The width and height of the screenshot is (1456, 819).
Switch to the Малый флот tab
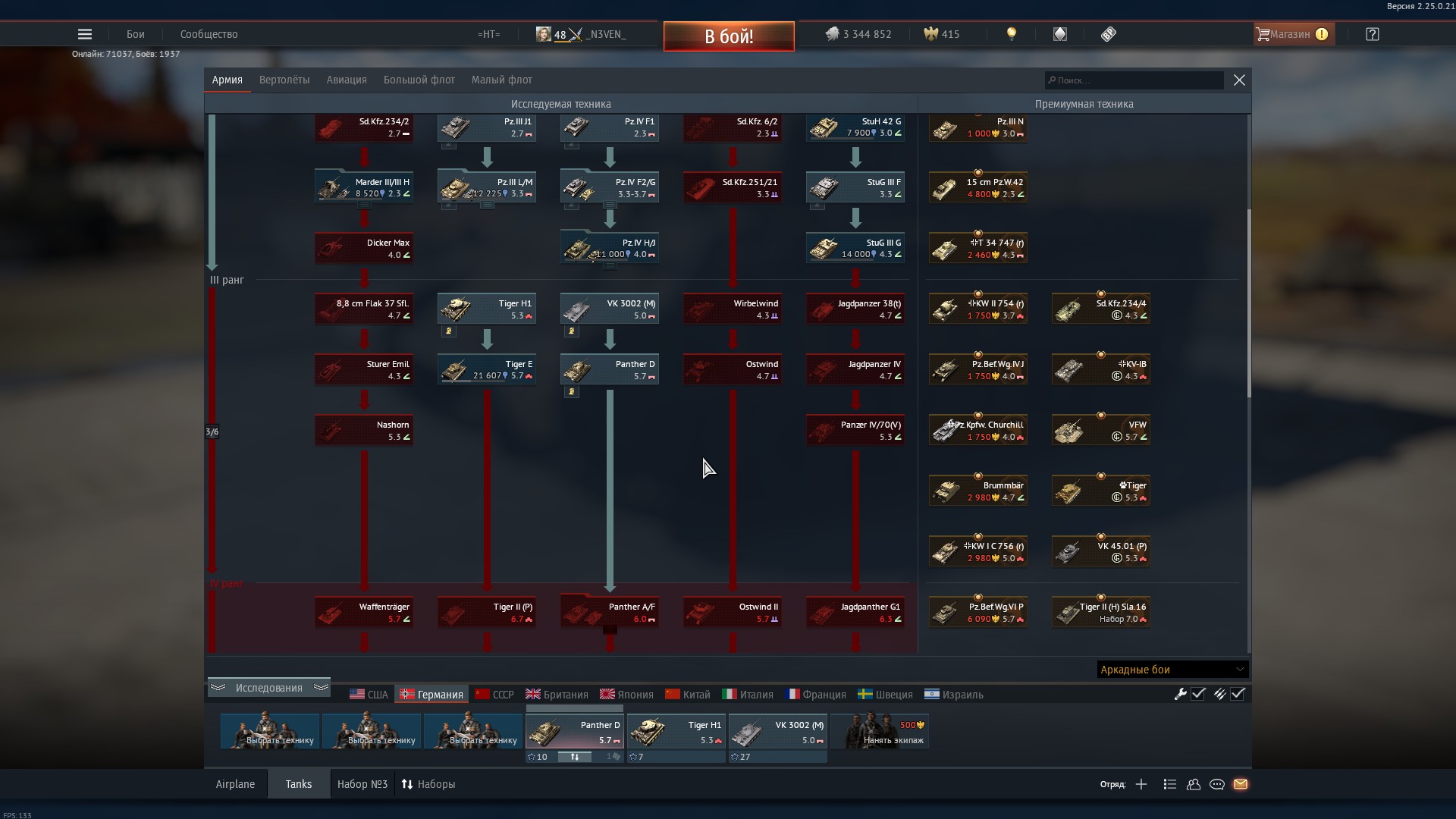[502, 80]
